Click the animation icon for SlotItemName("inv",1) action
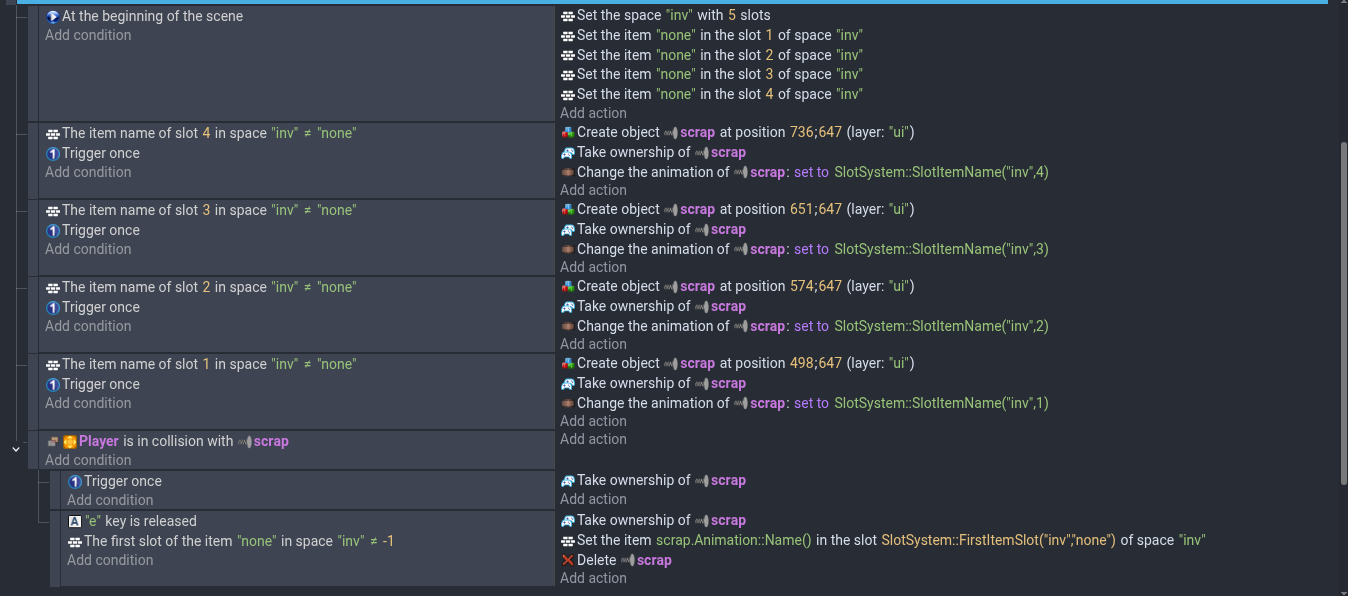This screenshot has width=1348, height=596. click(x=568, y=403)
